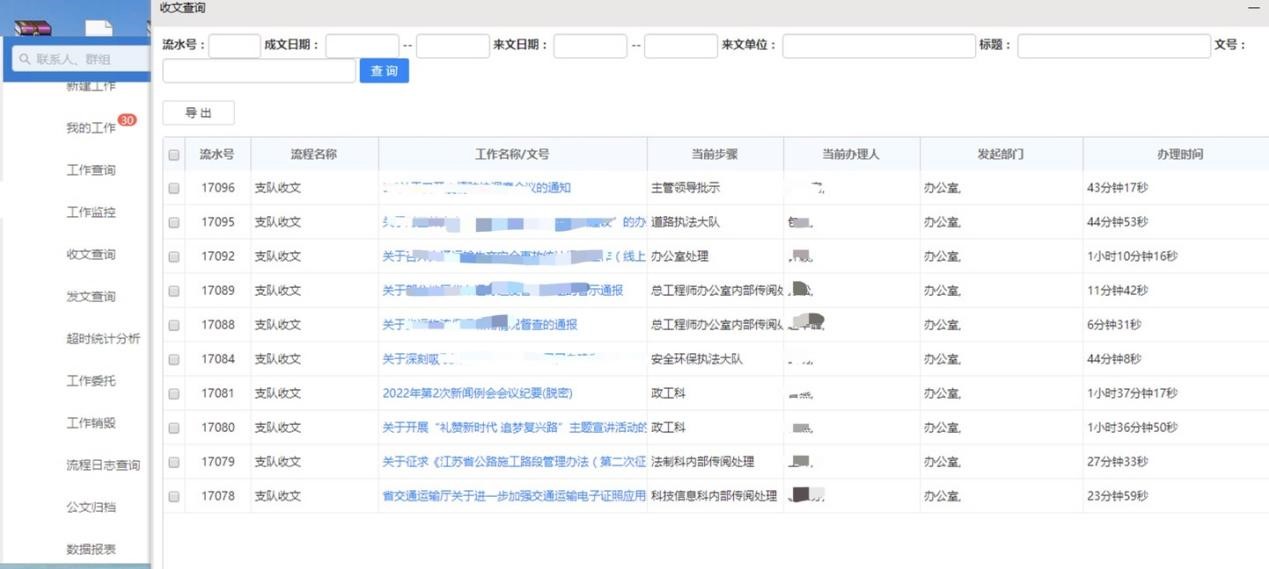Screen dimensions: 1269x569
Task: Open link 关于开展“礼赞新时代 追梦复兴路”主题宣讲活动
Action: coord(514,427)
